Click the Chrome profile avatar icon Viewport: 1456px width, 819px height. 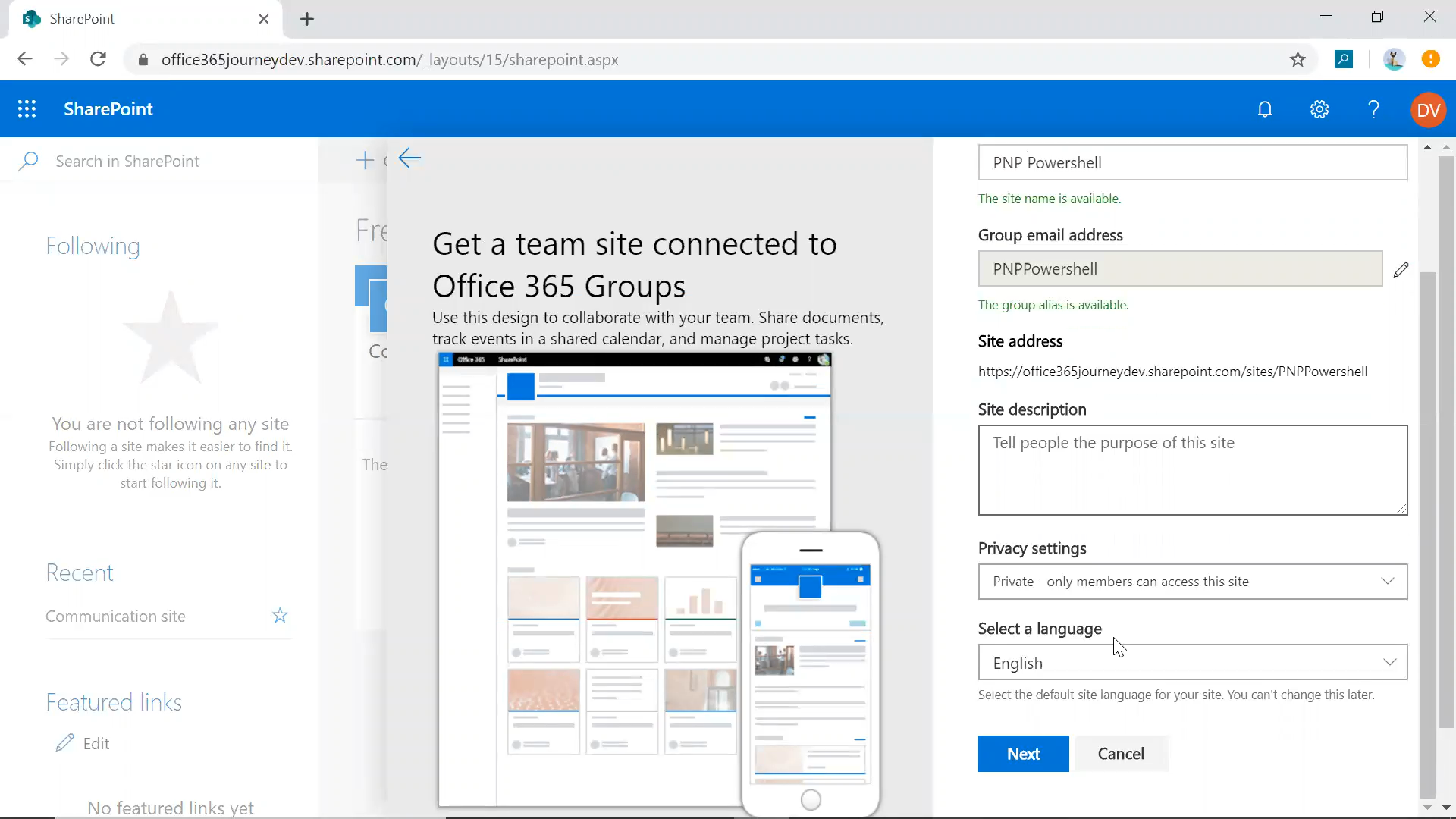point(1394,59)
